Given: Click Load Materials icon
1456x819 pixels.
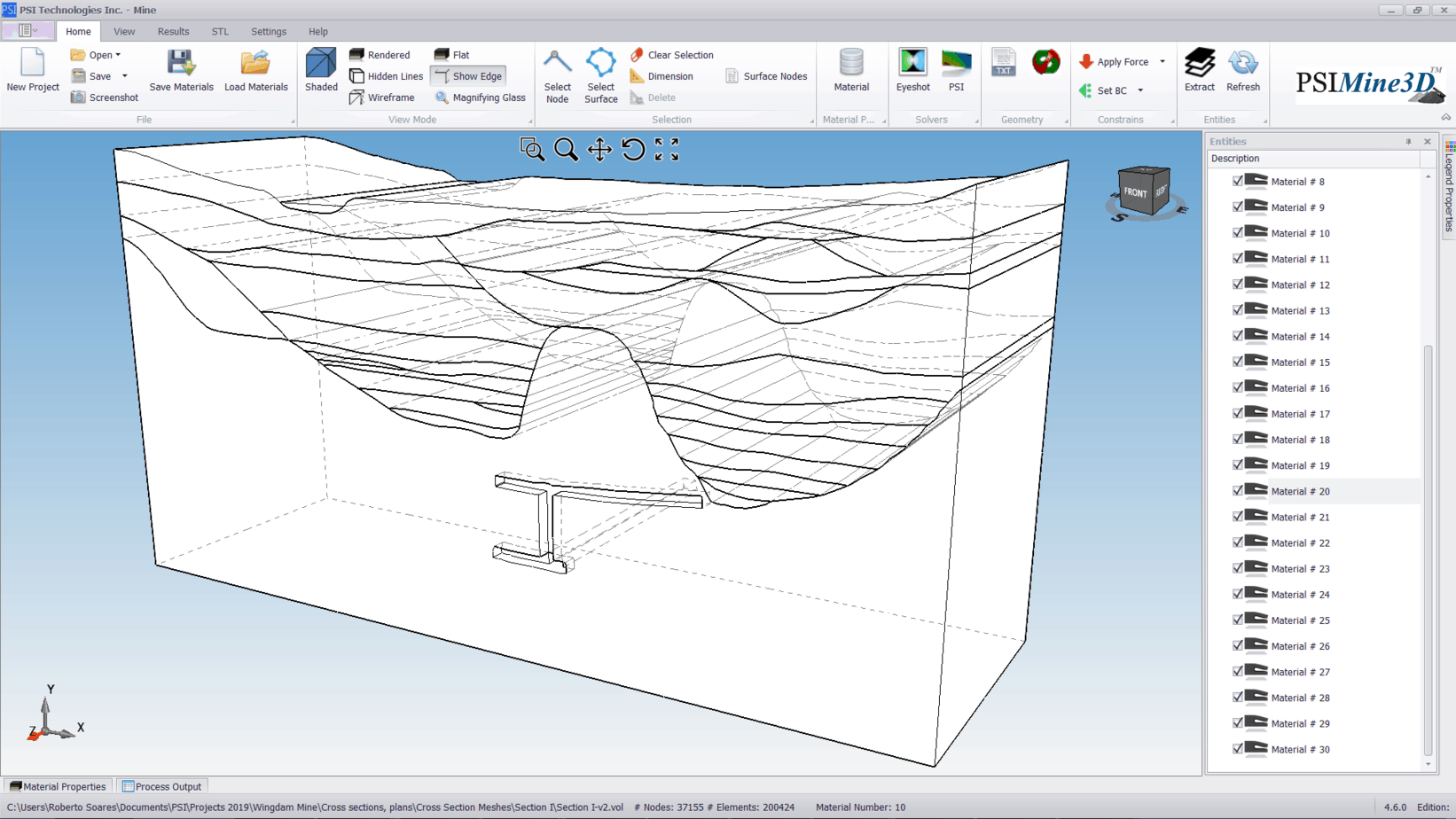Looking at the screenshot, I should [255, 70].
